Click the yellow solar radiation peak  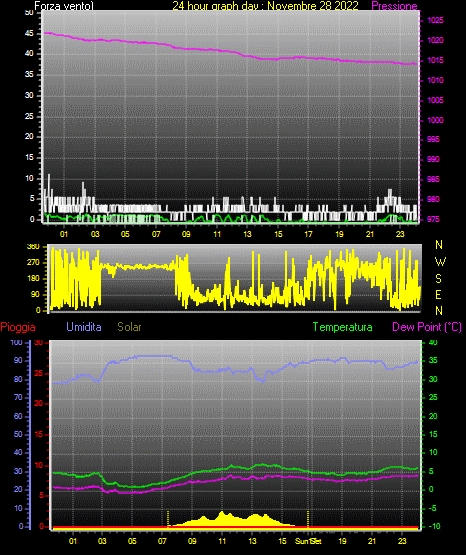pyautogui.click(x=222, y=513)
